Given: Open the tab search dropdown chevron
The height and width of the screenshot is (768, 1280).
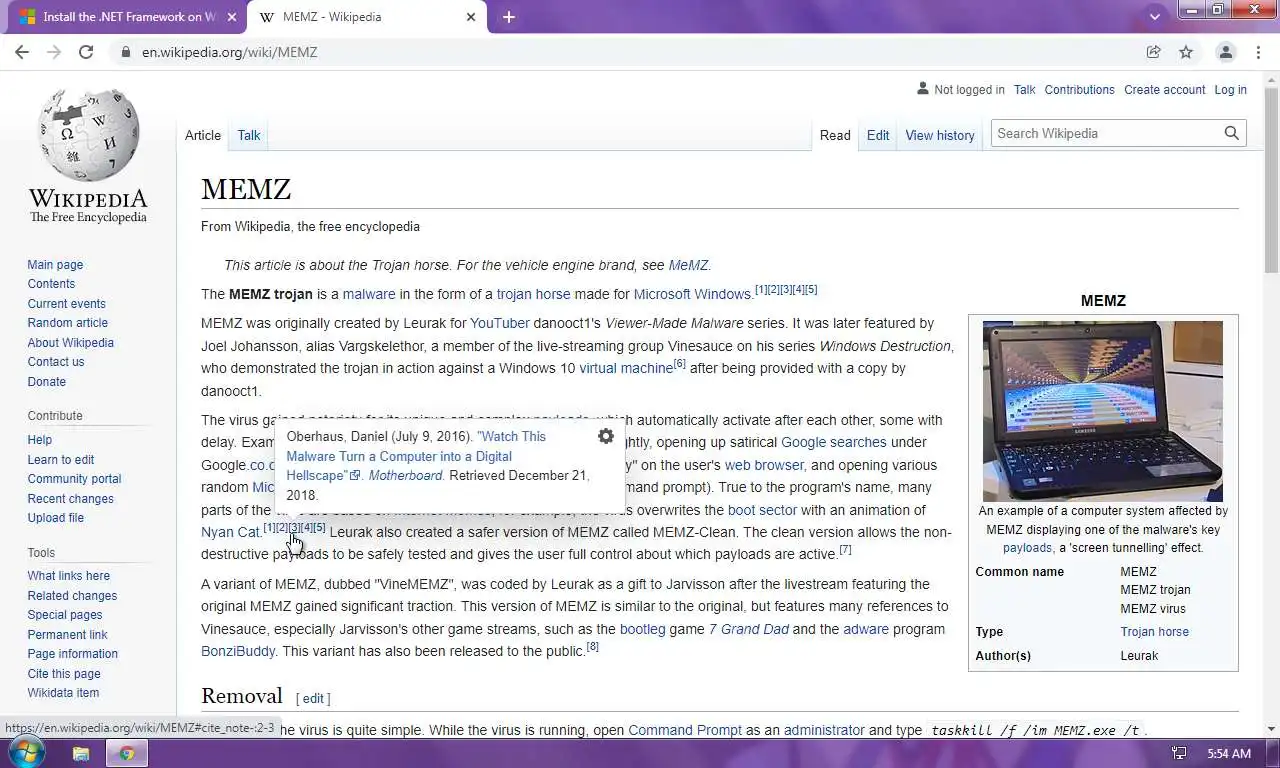Looking at the screenshot, I should click(1155, 17).
